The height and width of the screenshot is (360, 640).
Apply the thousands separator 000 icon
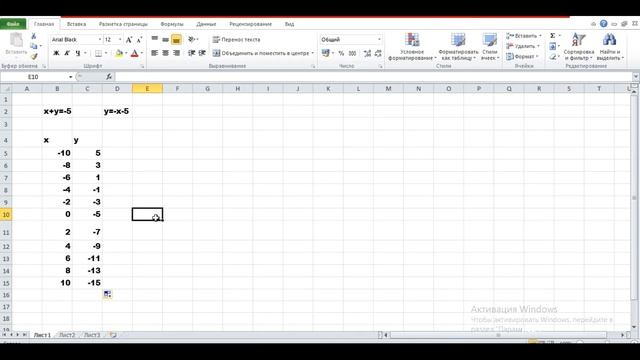tap(352, 53)
